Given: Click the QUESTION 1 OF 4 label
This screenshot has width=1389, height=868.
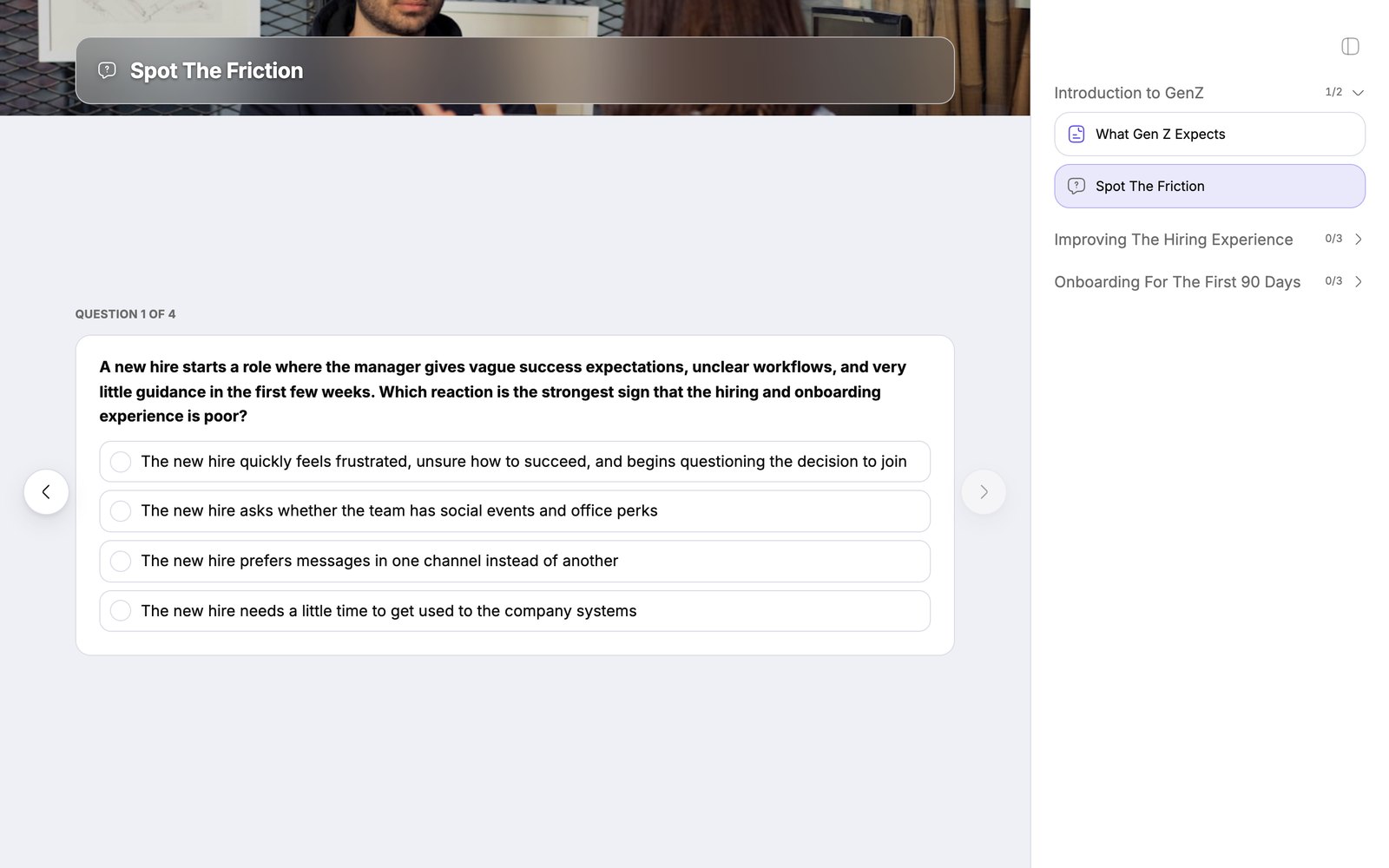Looking at the screenshot, I should 125,314.
